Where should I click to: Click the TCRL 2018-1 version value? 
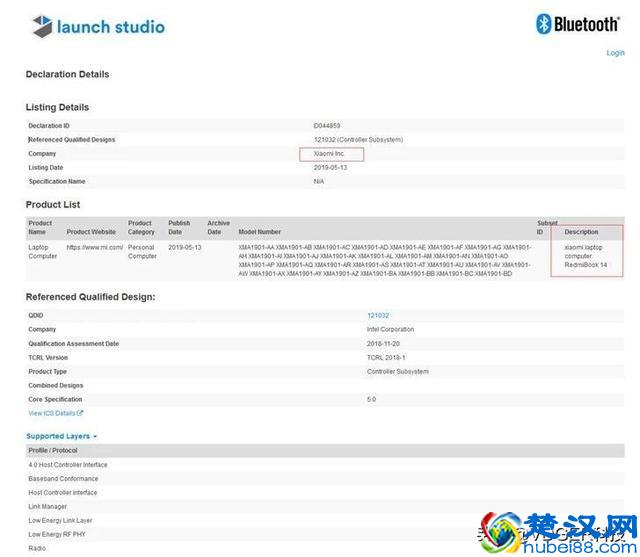(x=386, y=357)
